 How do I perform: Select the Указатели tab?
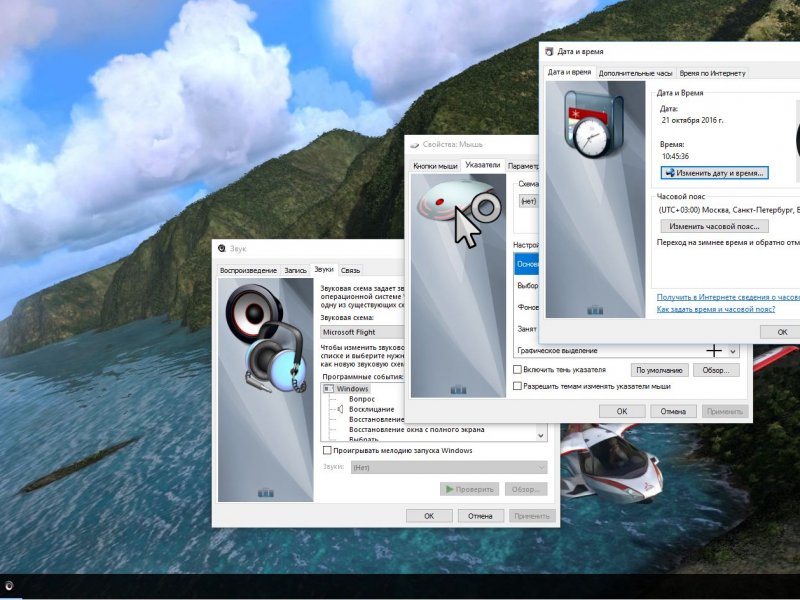pos(483,165)
